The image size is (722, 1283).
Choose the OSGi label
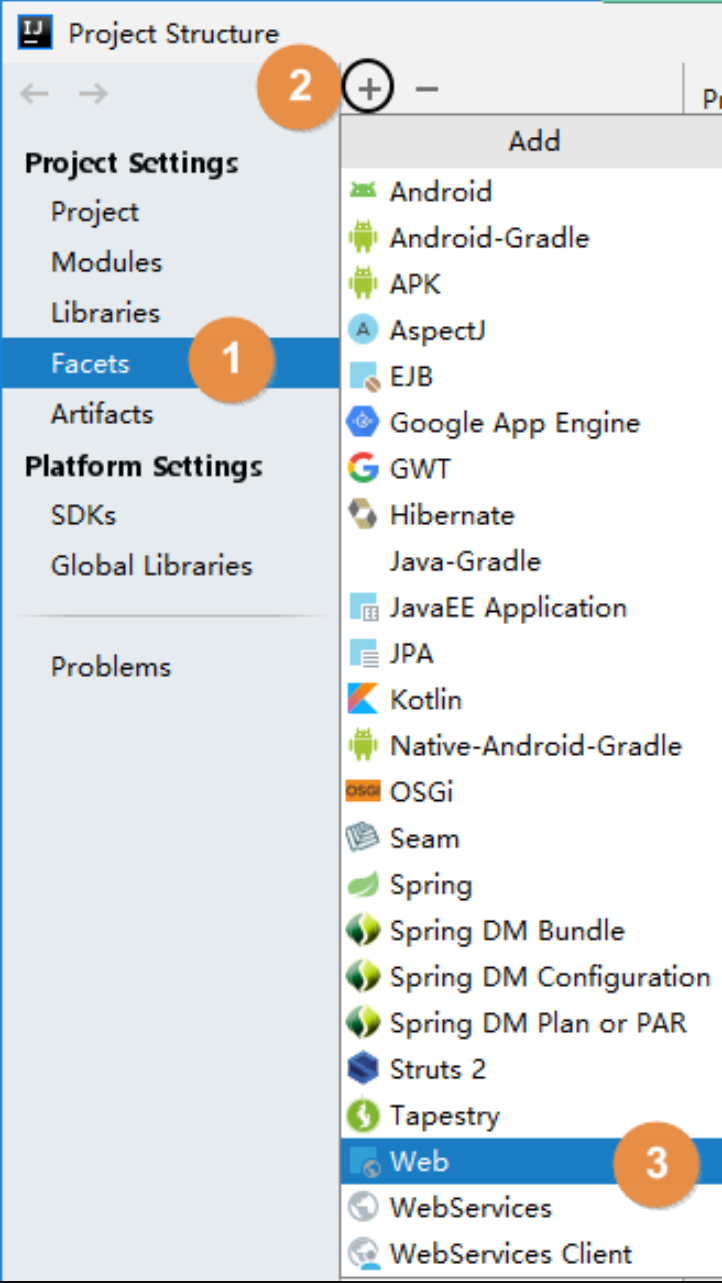pos(421,792)
